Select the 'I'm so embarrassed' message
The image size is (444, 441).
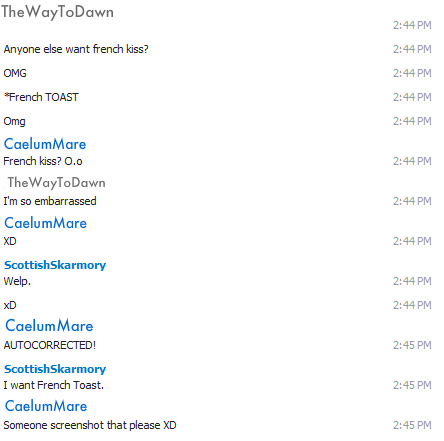50,201
